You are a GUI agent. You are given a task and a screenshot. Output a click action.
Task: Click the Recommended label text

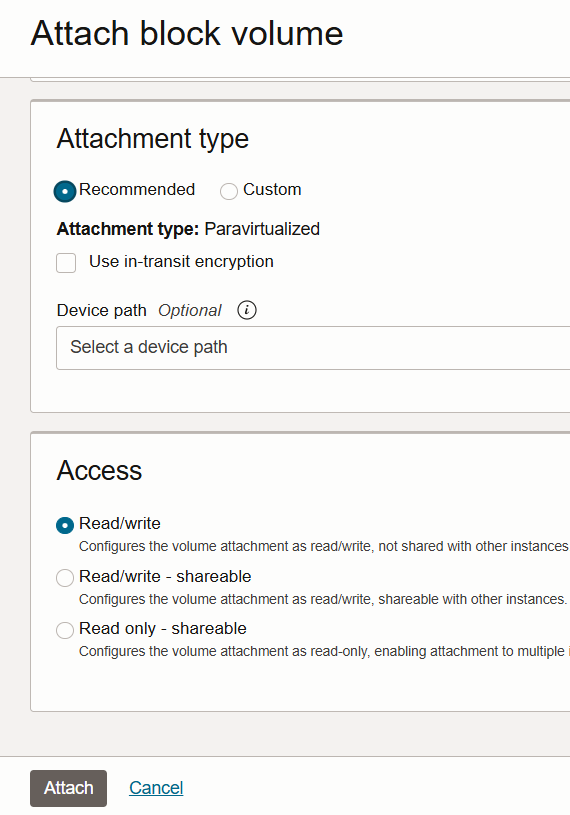(x=137, y=189)
